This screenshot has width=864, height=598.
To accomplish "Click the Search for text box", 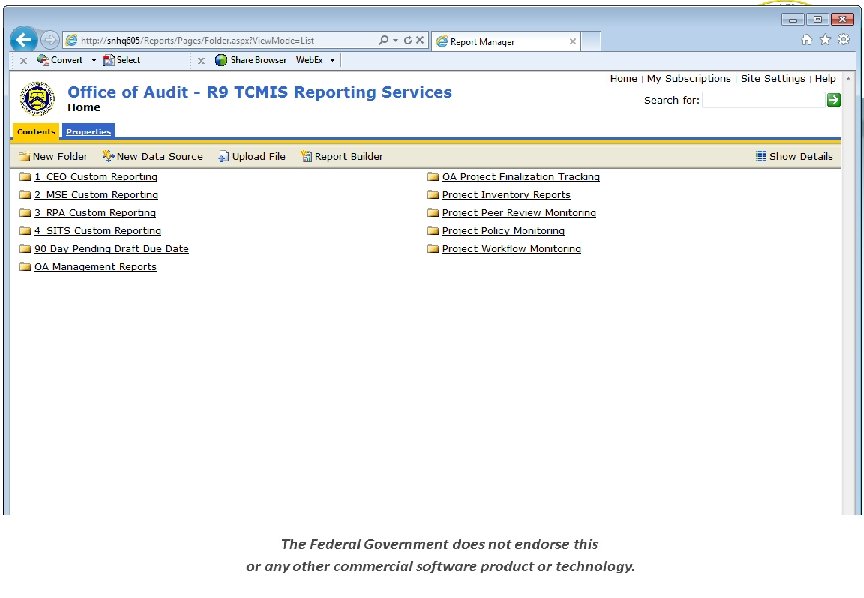I will pos(763,100).
